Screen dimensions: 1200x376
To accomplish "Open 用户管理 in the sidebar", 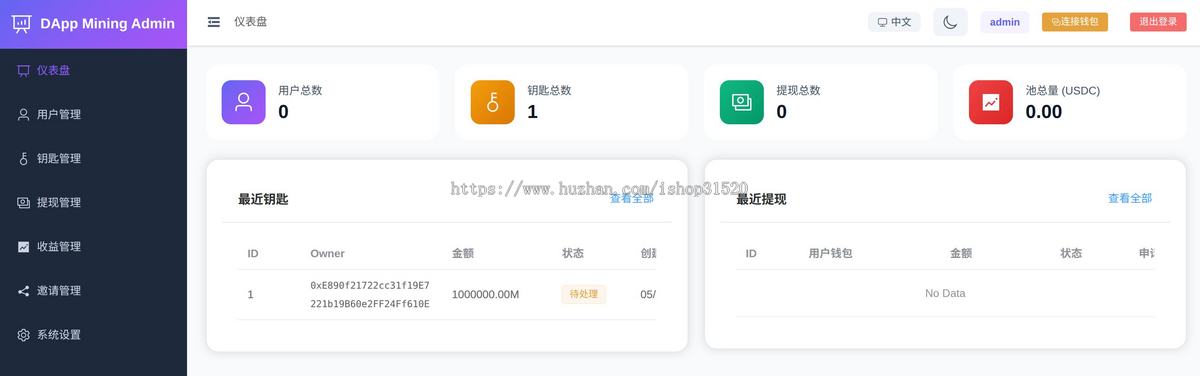I will pyautogui.click(x=93, y=115).
